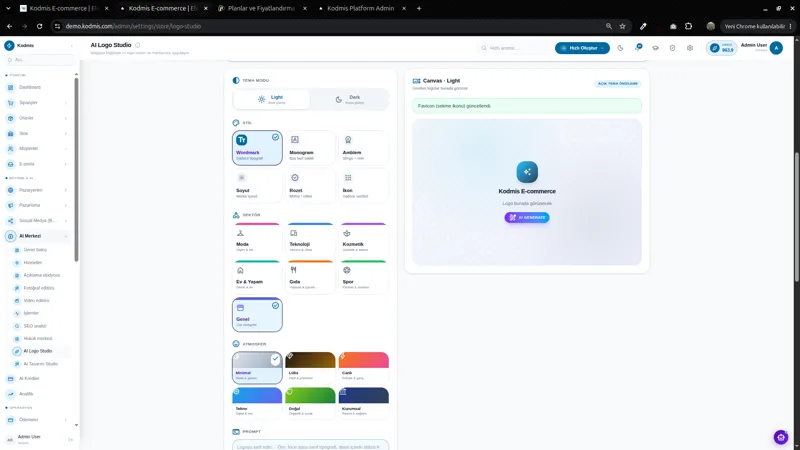Reload the page in Chrome
This screenshot has width=800, height=450.
tap(39, 26)
